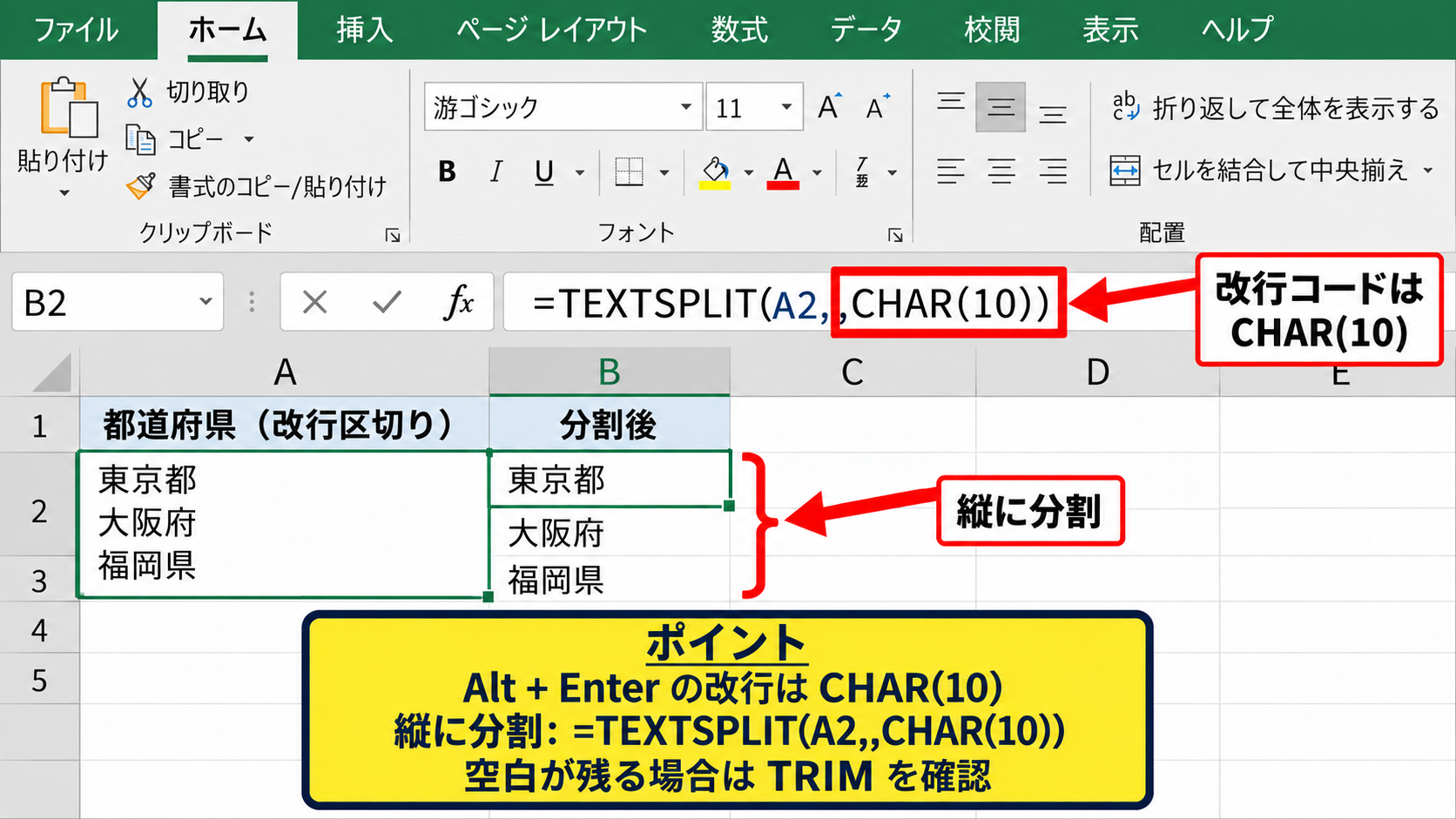Expand the copy options arrow
The image size is (1456, 819).
pos(249,139)
